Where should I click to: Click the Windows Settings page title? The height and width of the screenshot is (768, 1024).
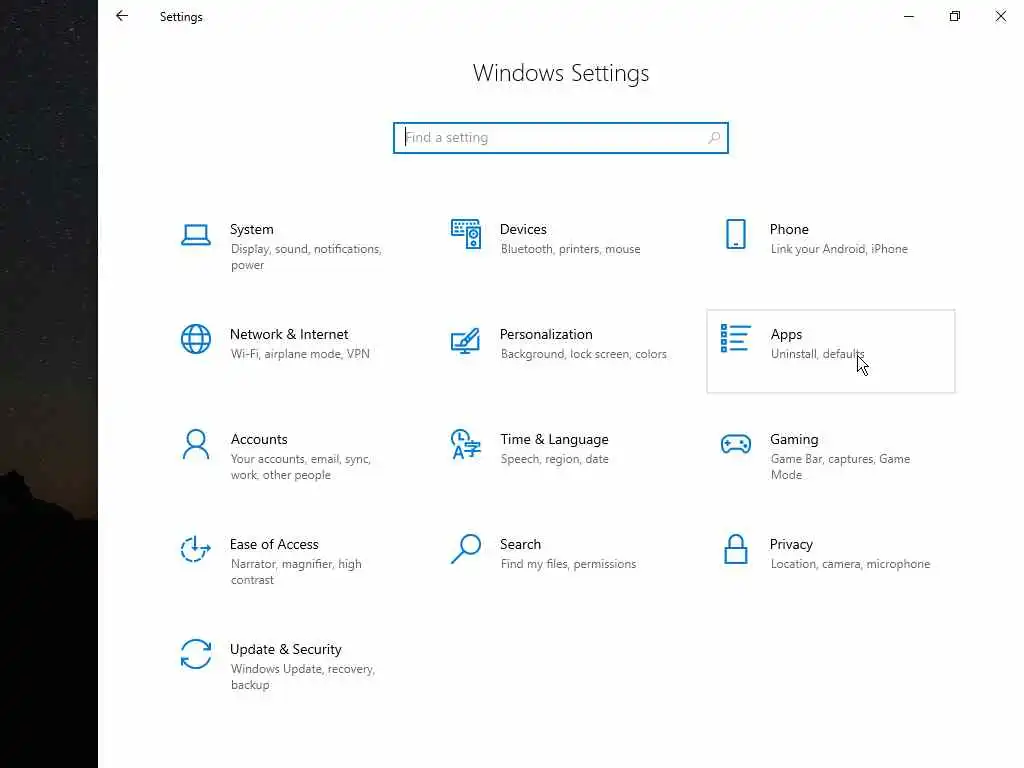point(561,73)
